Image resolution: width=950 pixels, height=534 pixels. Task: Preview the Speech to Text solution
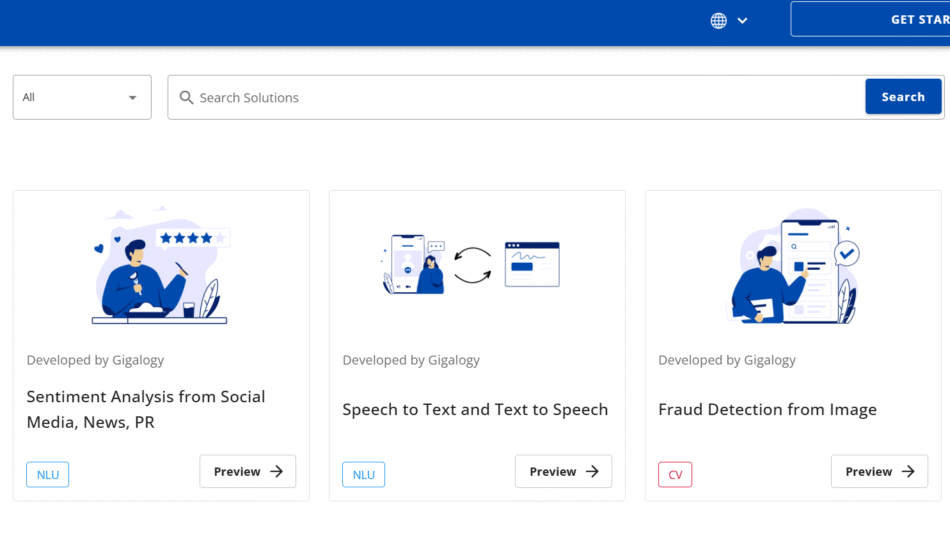click(x=564, y=471)
